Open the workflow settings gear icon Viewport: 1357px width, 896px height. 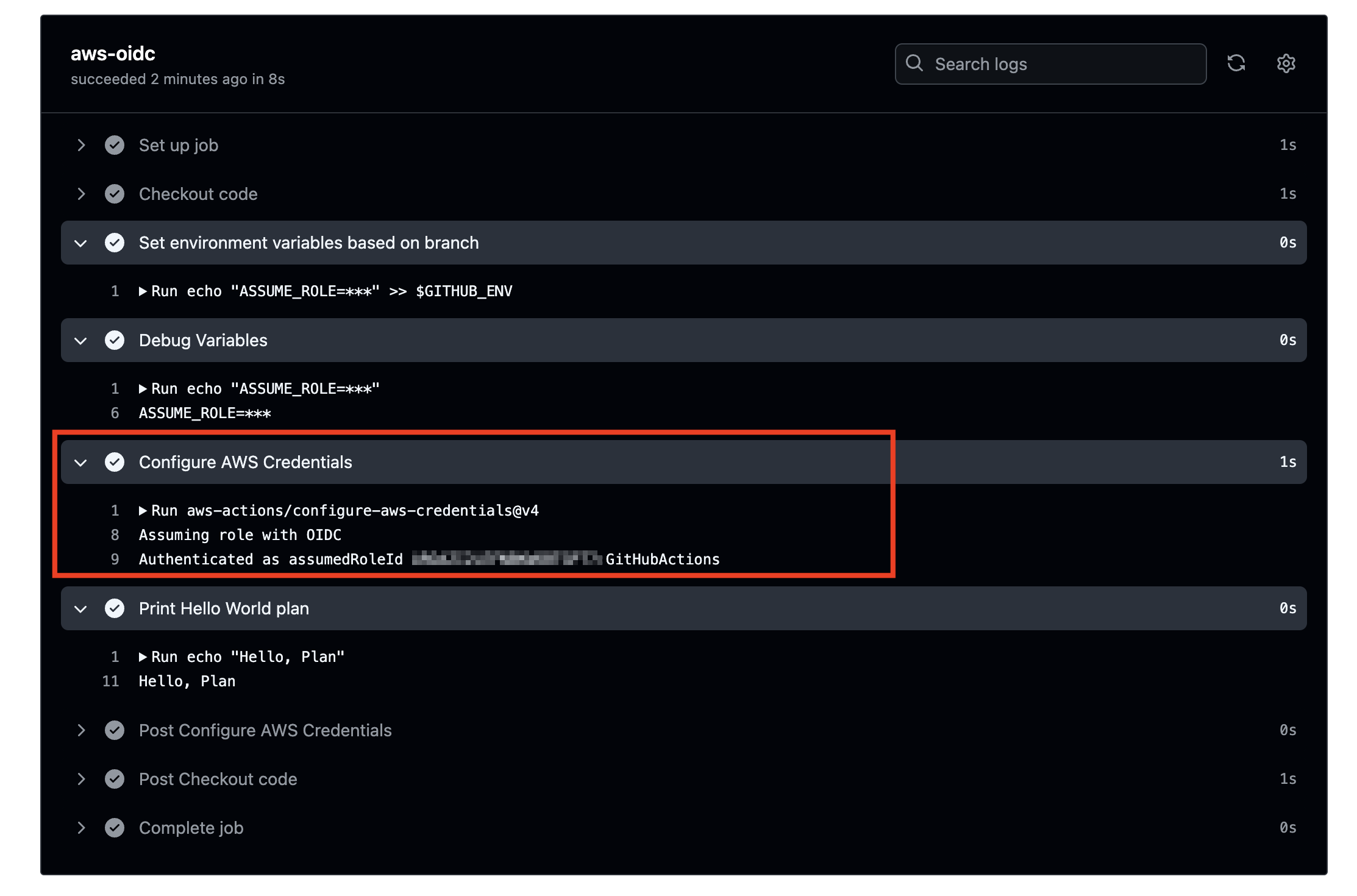1286,63
